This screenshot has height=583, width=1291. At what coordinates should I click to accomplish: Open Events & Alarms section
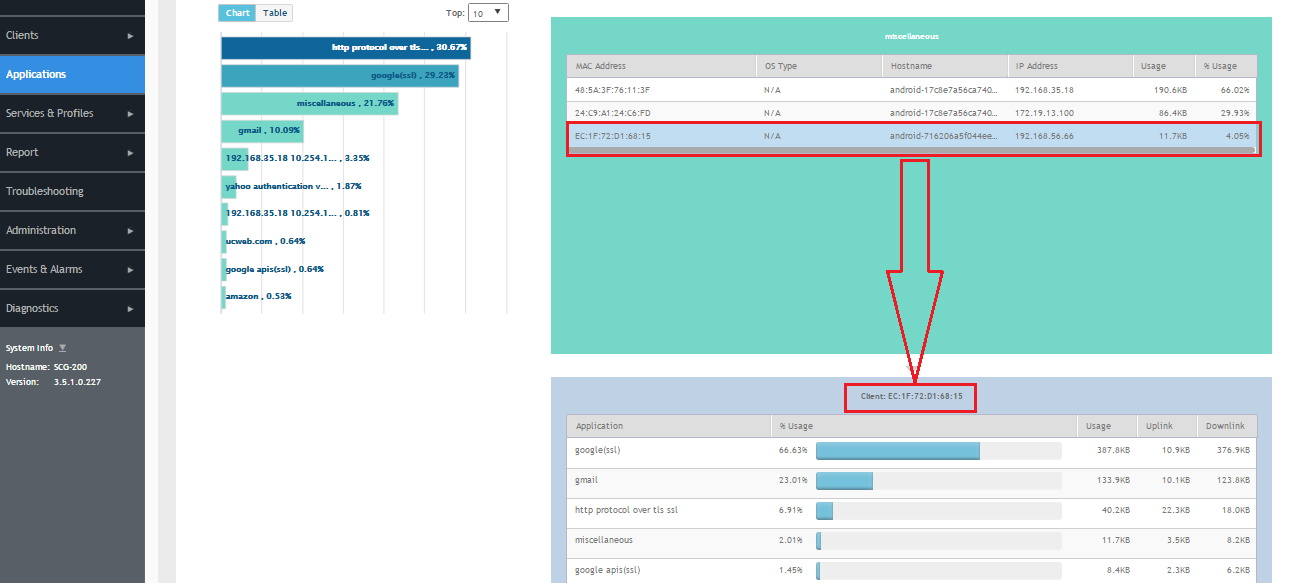pyautogui.click(x=44, y=269)
